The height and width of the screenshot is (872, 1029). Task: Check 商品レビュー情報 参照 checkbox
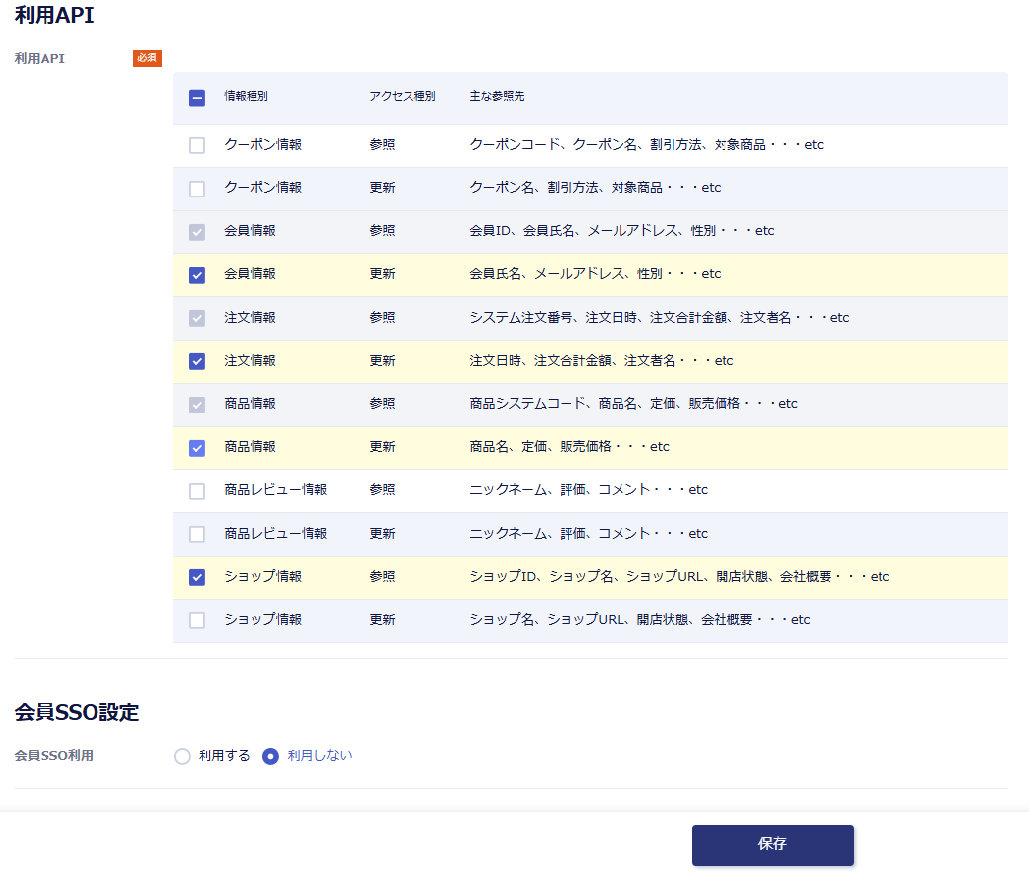(197, 491)
